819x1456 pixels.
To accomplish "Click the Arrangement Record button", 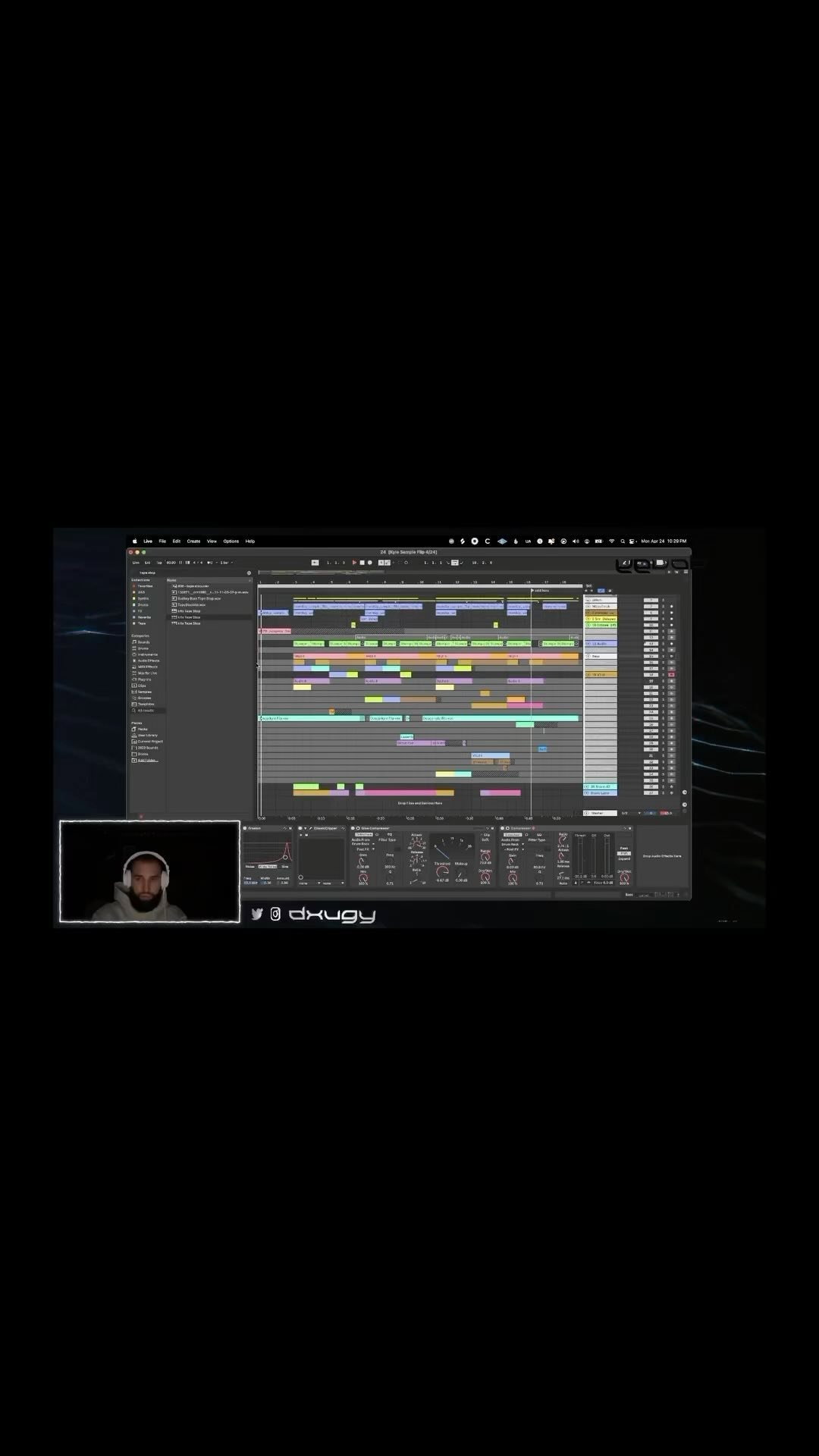I will [x=370, y=562].
